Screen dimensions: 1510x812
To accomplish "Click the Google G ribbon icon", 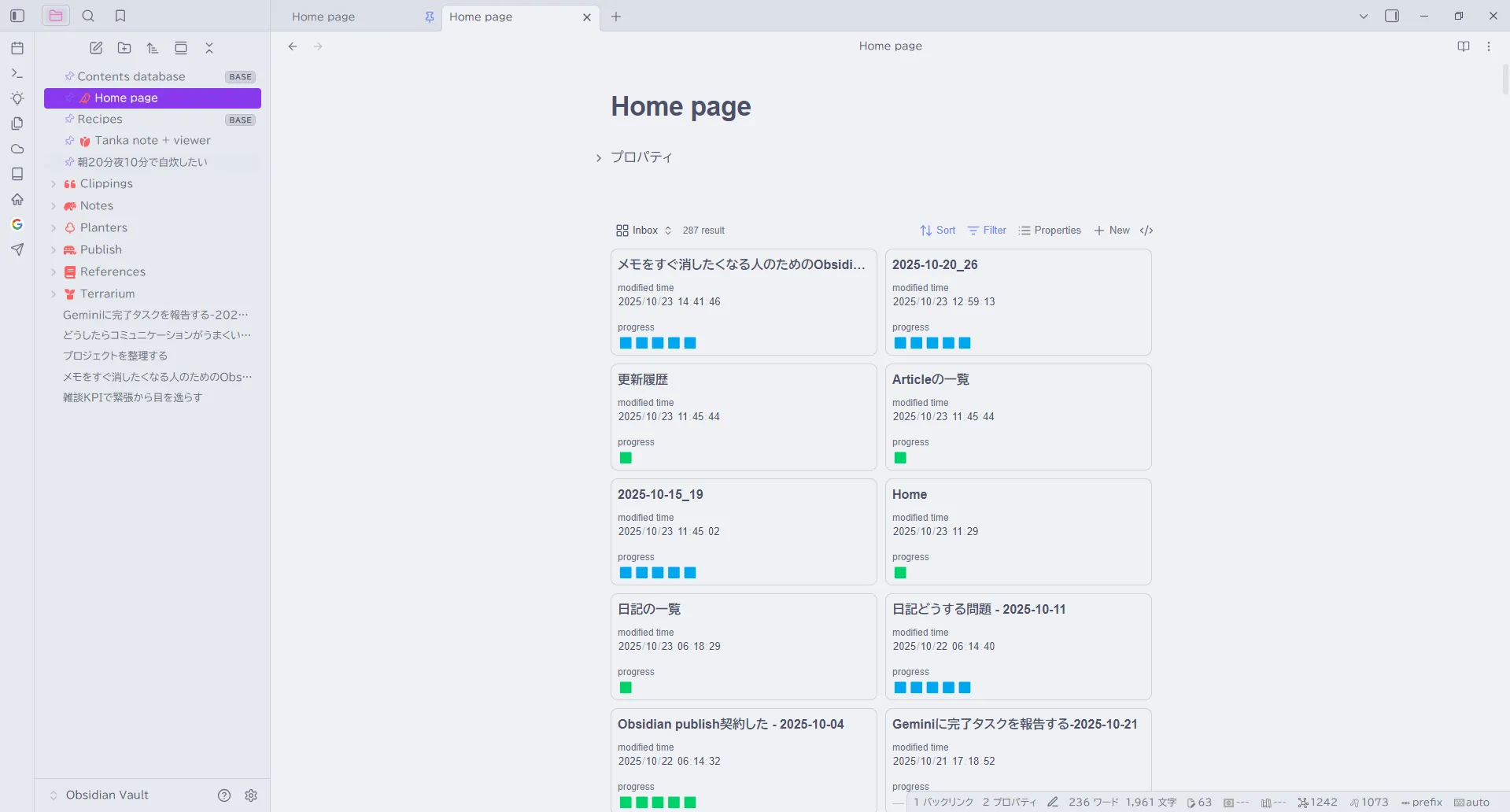I will tap(17, 224).
